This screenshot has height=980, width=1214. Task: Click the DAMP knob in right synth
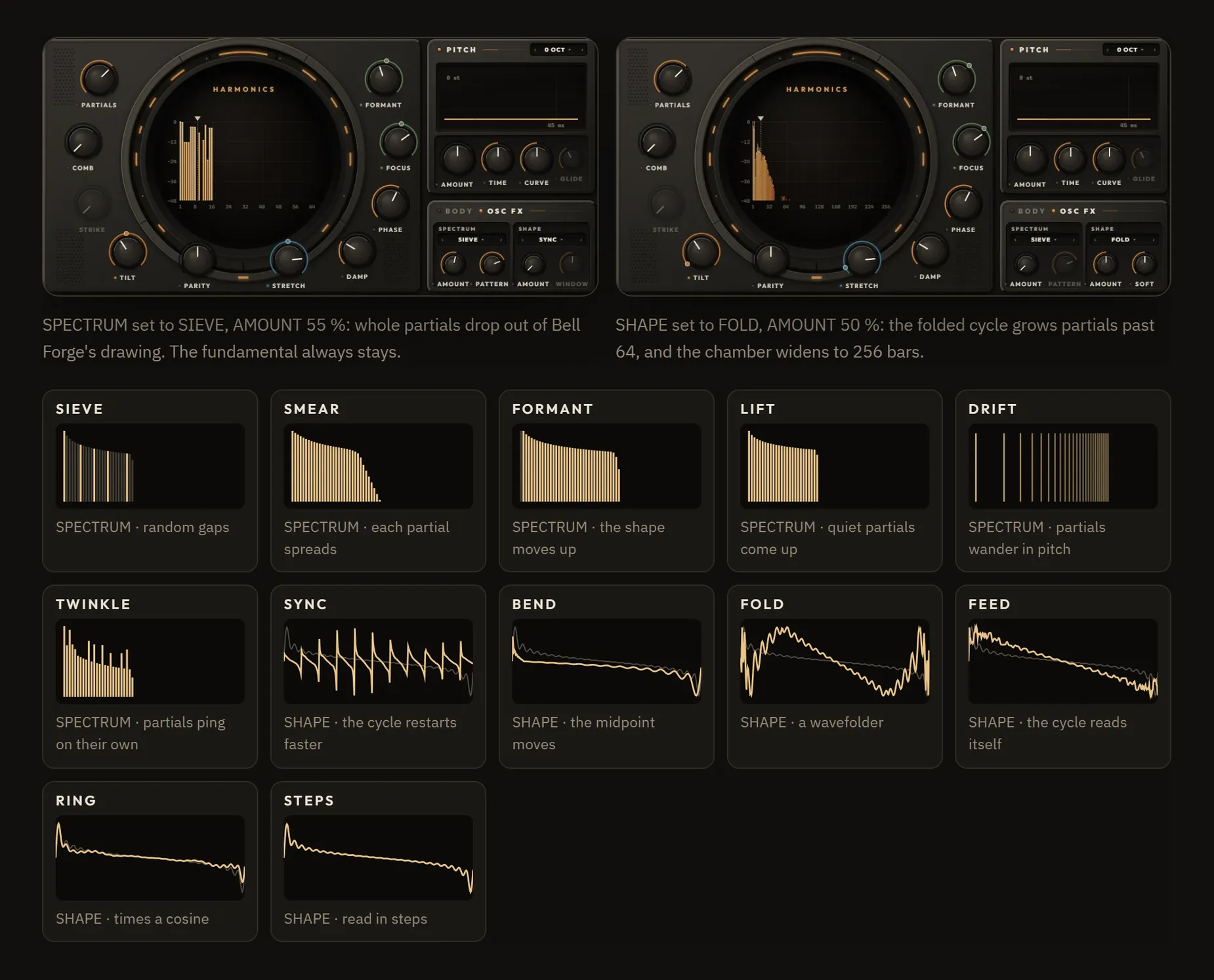[x=931, y=251]
